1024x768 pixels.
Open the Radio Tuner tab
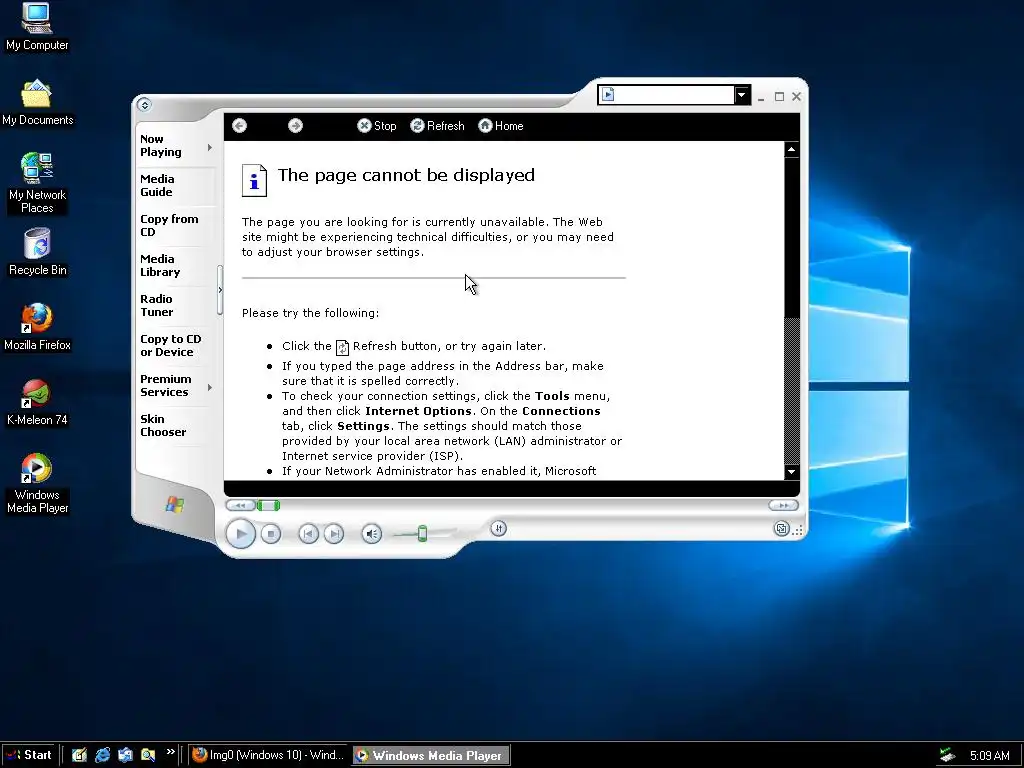coord(157,306)
